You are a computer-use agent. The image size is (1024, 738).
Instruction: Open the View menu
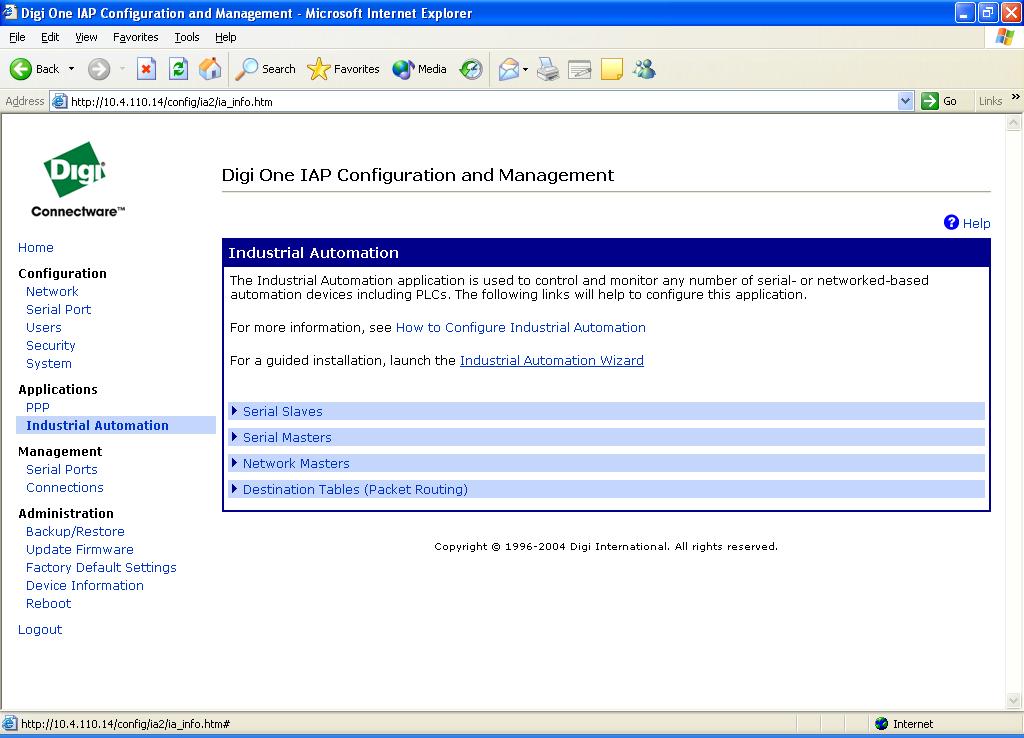[x=87, y=37]
